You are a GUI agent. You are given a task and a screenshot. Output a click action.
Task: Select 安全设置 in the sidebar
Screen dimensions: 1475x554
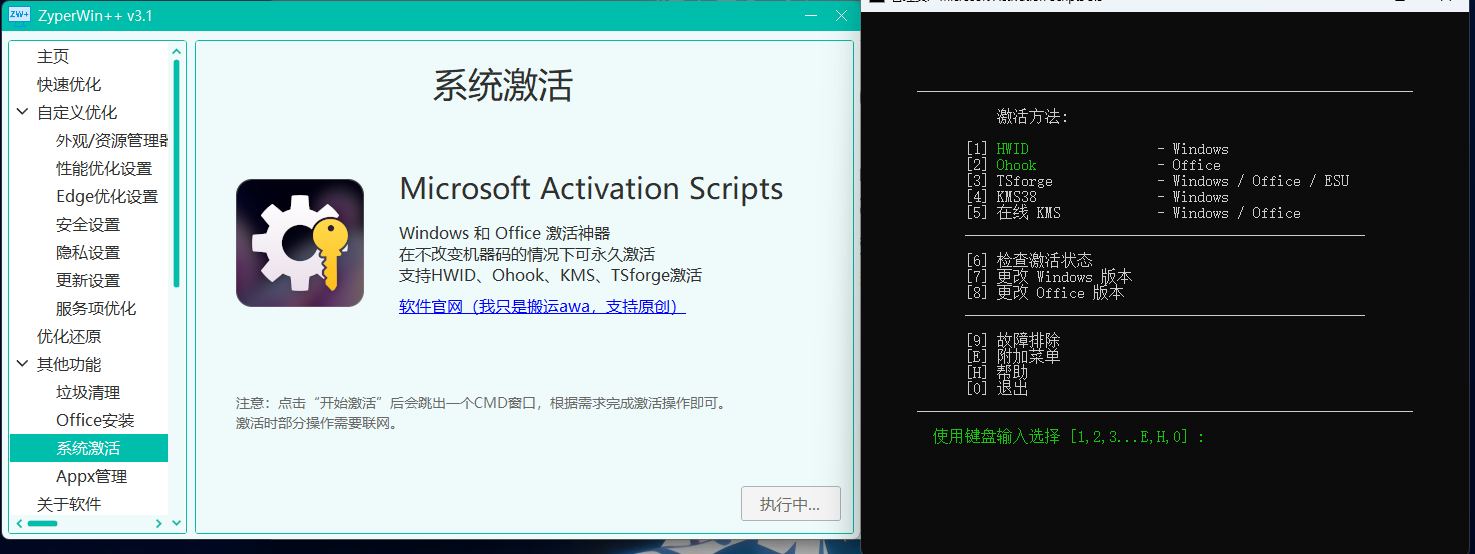(88, 225)
